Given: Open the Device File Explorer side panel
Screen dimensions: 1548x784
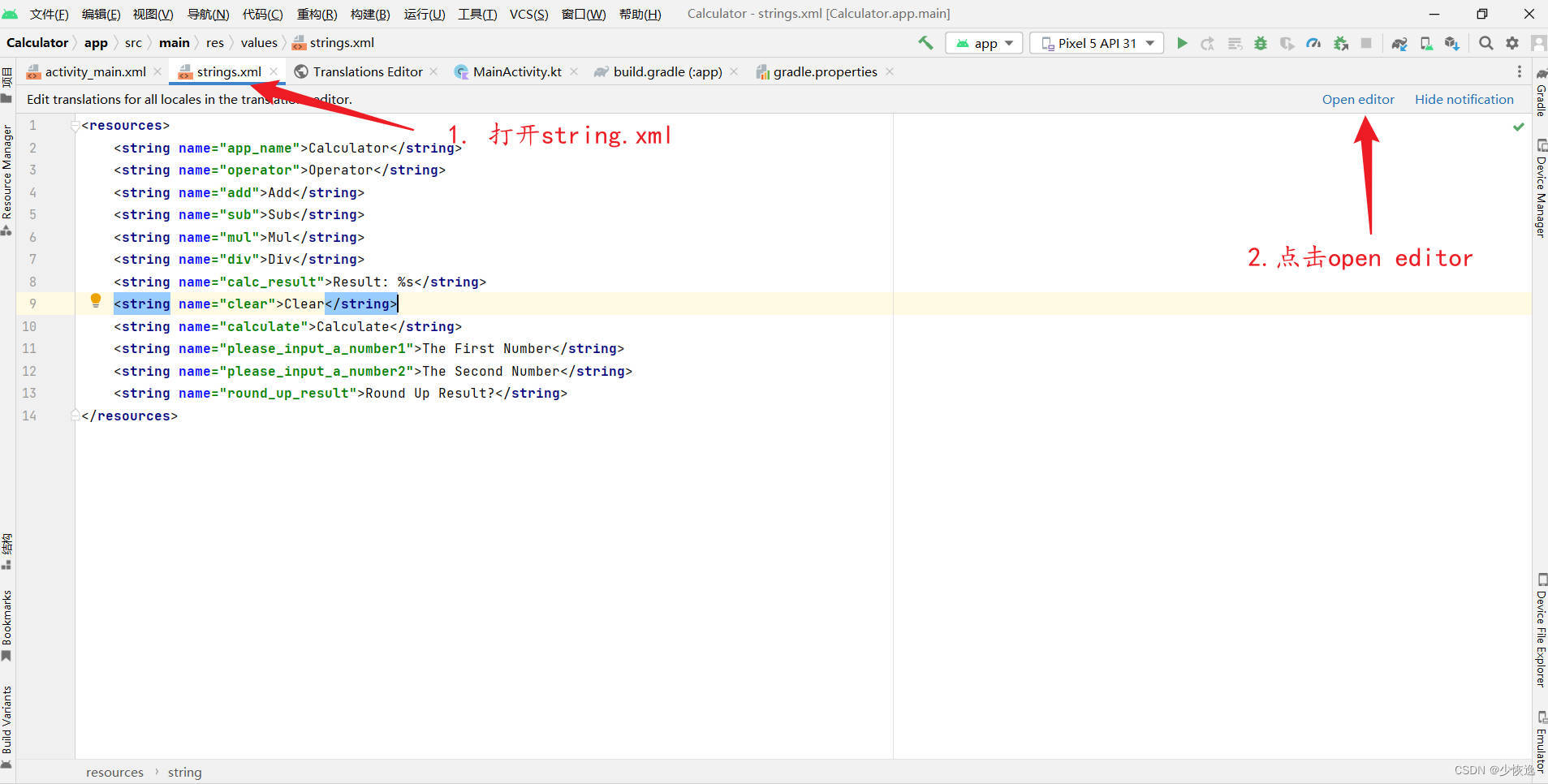Looking at the screenshot, I should click(1541, 631).
